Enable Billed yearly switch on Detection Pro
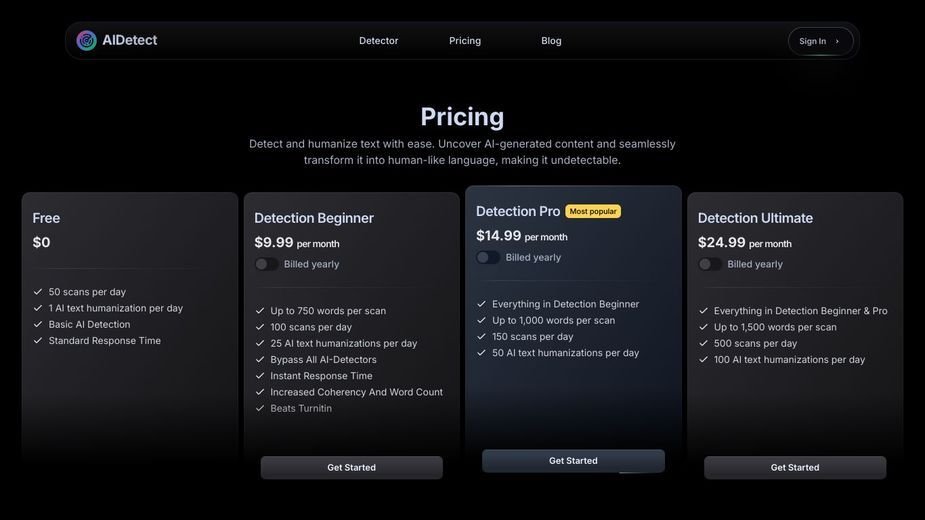 (x=488, y=257)
